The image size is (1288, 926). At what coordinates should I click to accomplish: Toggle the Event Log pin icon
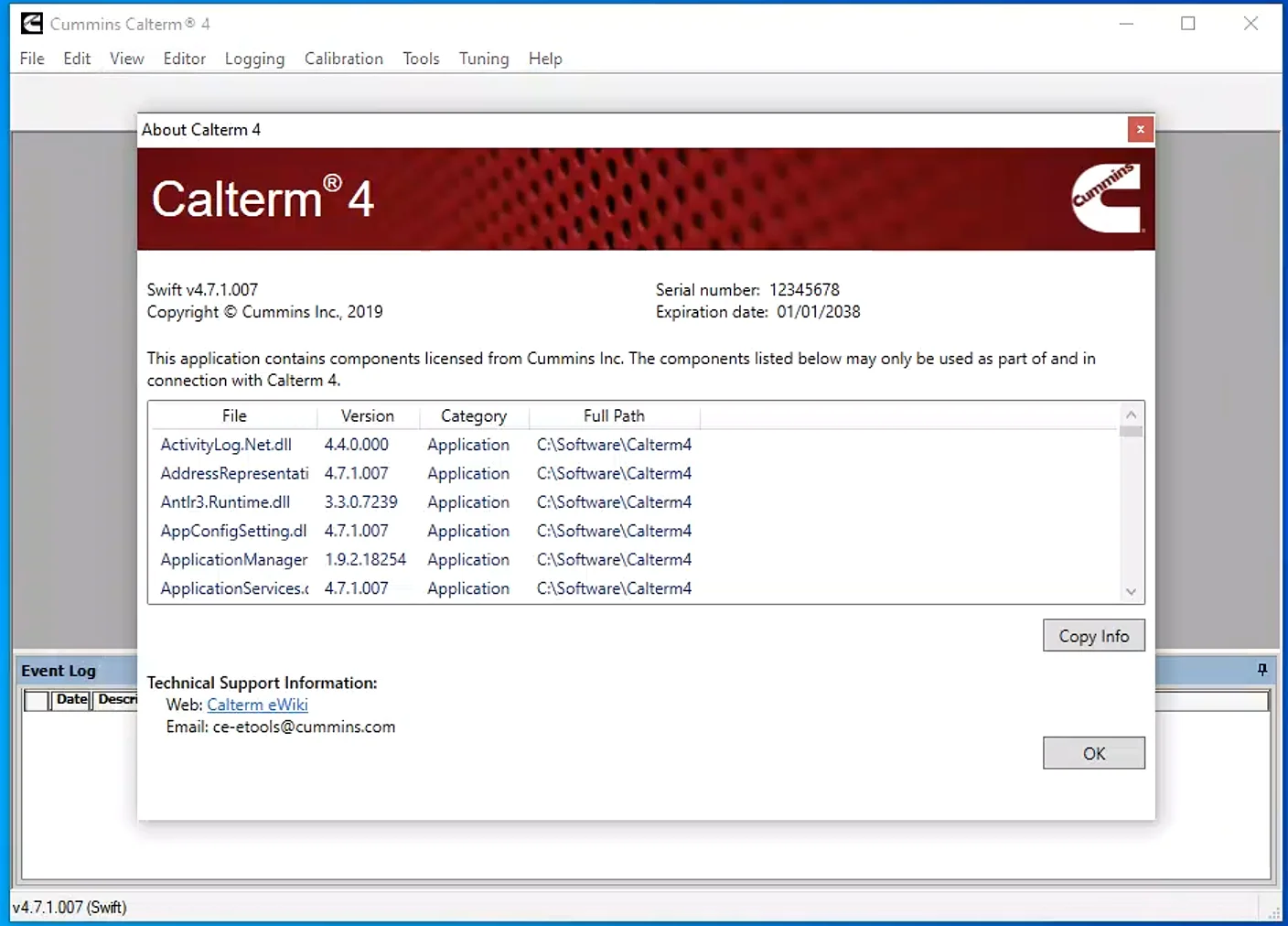[x=1262, y=670]
